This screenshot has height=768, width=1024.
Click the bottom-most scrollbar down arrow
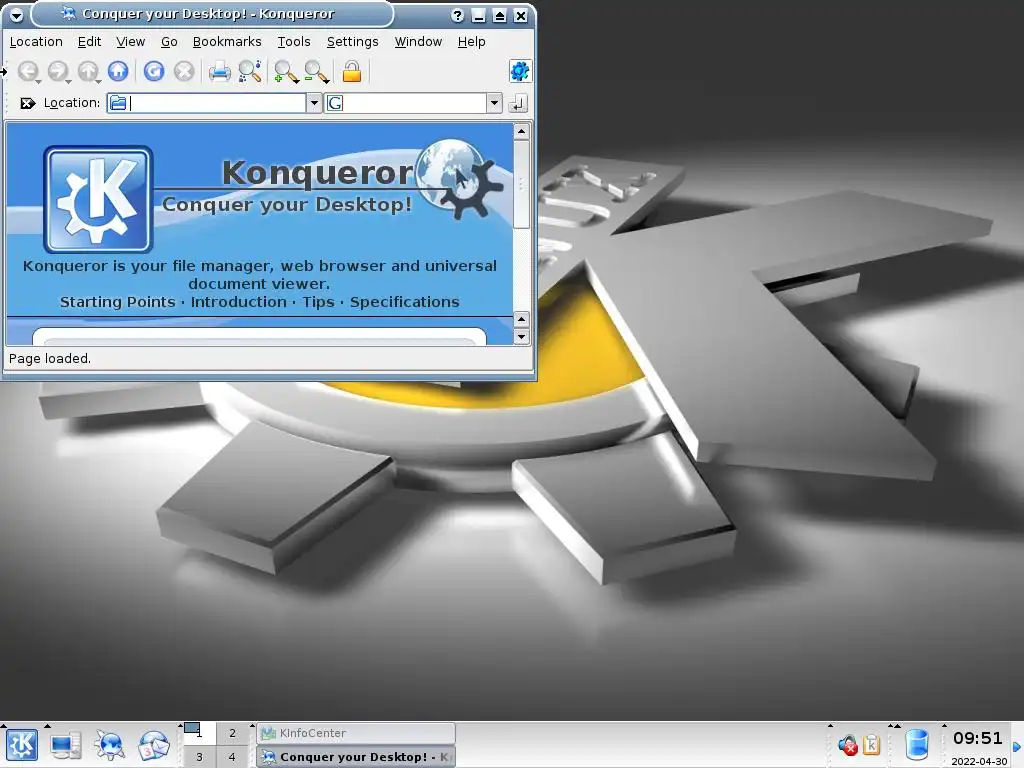tap(521, 337)
